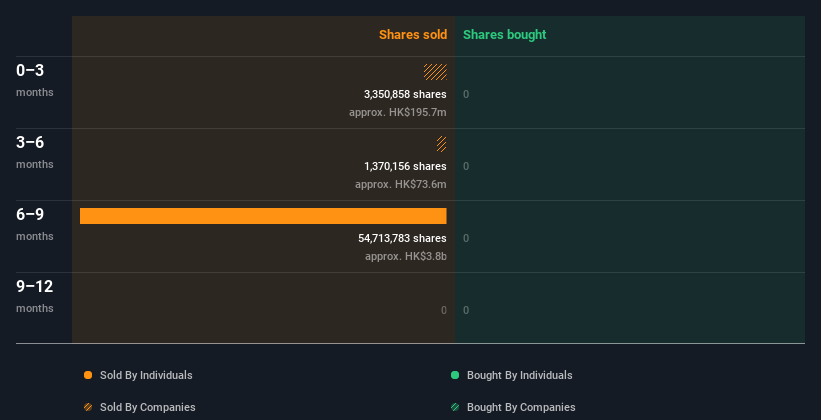
Task: Click the Bought By Individuals legend label
Action: point(519,375)
